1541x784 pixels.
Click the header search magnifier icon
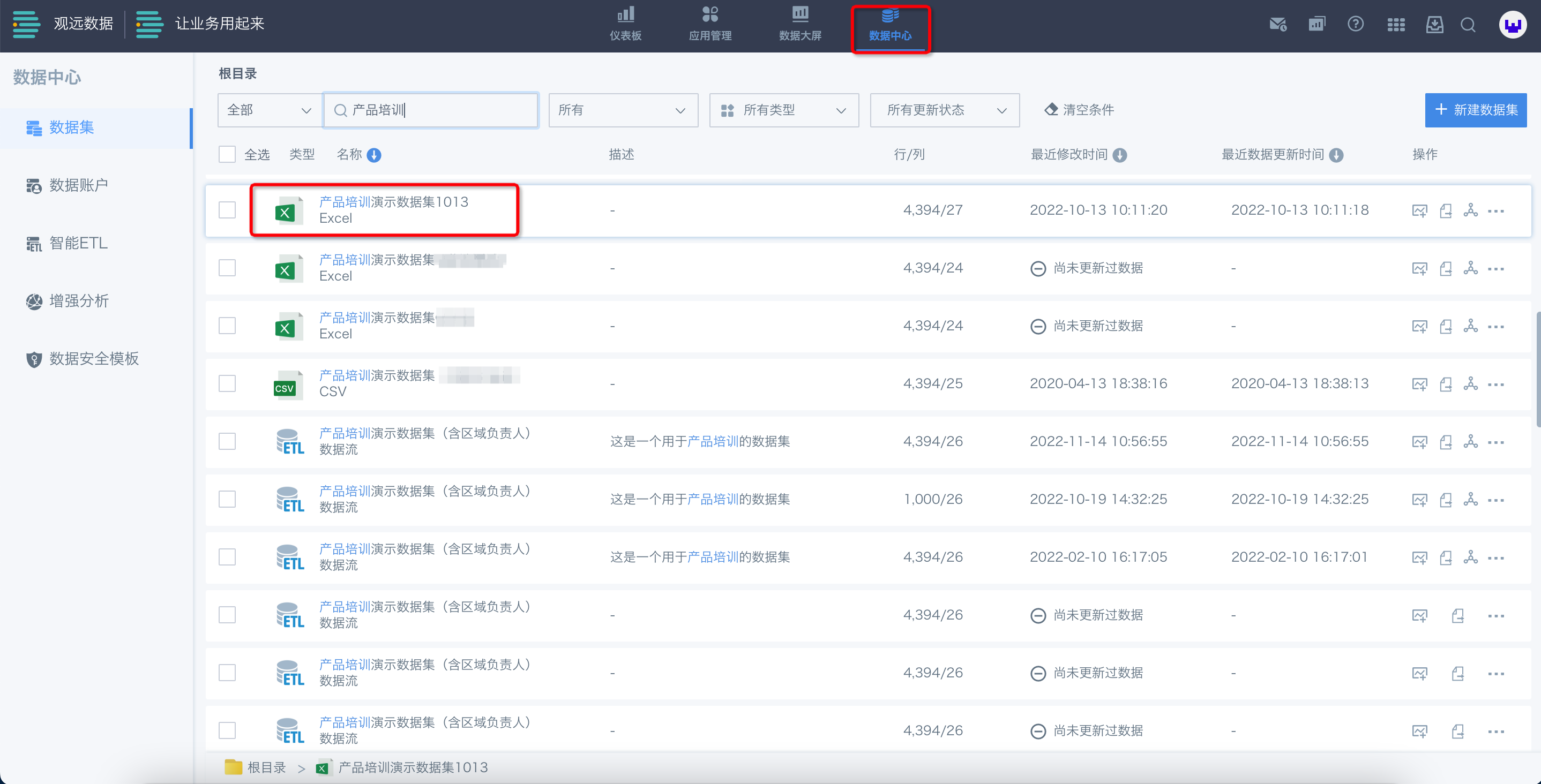point(1468,25)
